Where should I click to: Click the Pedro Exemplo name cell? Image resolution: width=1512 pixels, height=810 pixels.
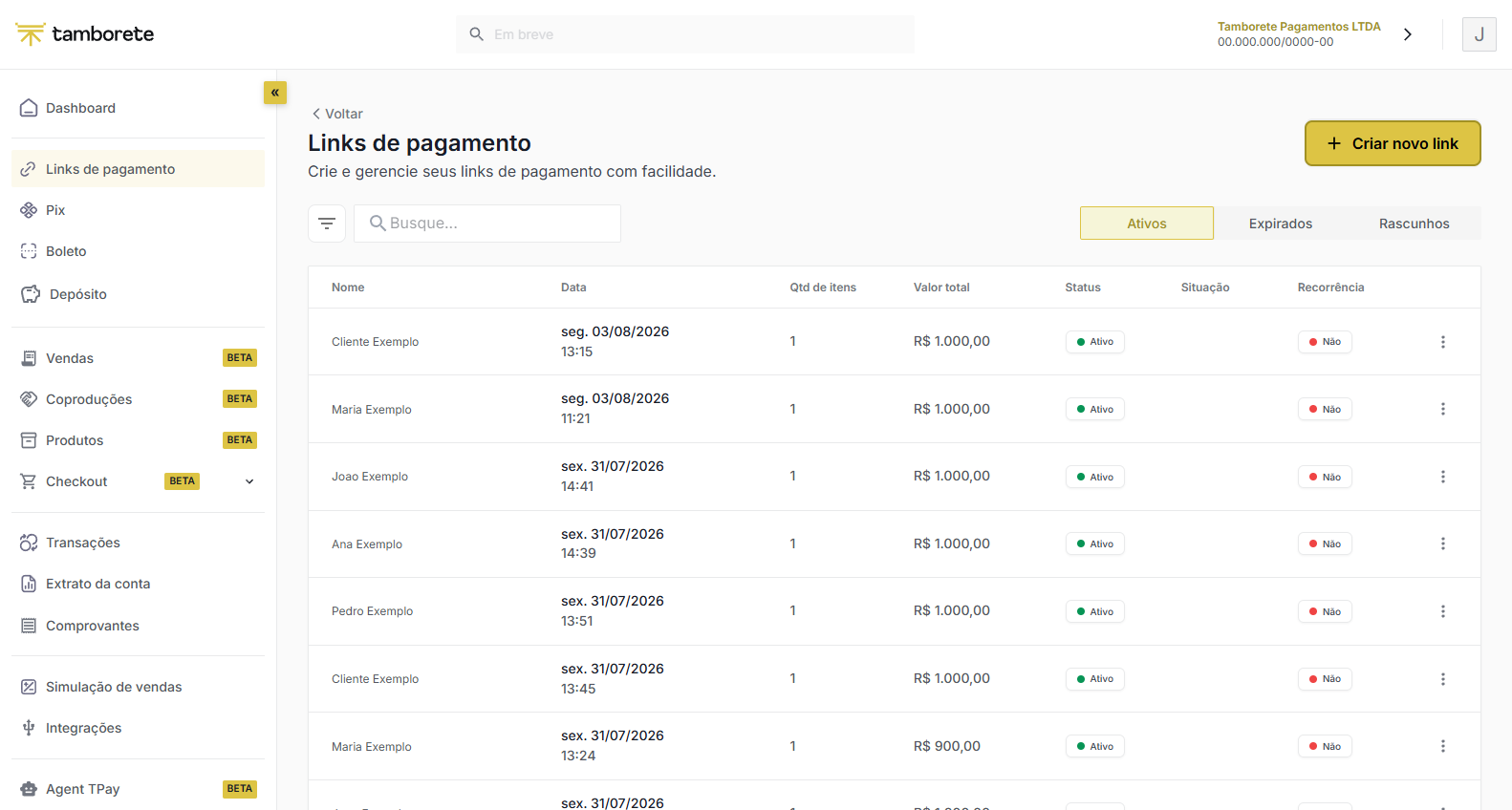(x=373, y=611)
